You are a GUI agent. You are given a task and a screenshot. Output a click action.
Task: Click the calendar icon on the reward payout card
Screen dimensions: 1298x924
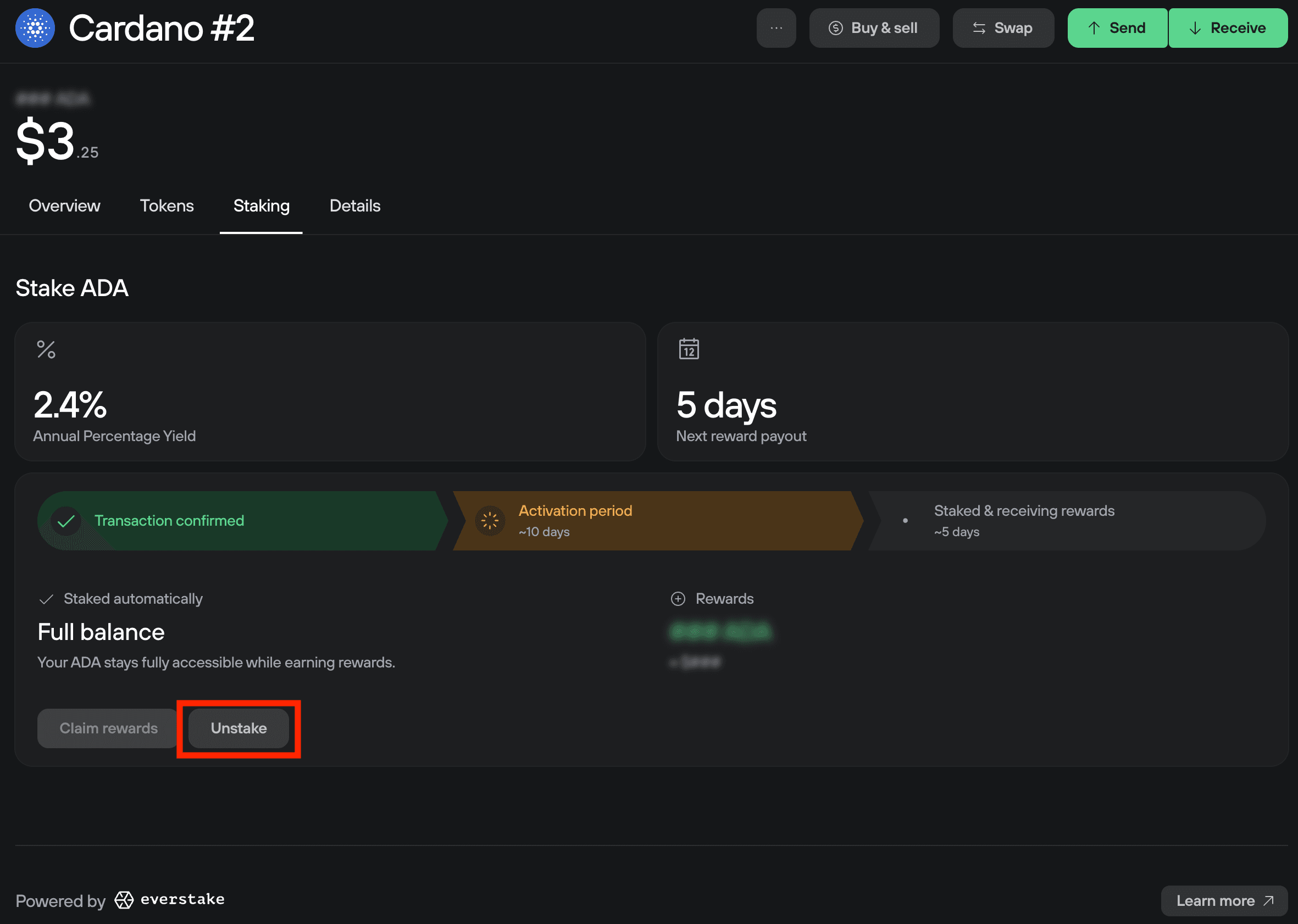pyautogui.click(x=690, y=349)
